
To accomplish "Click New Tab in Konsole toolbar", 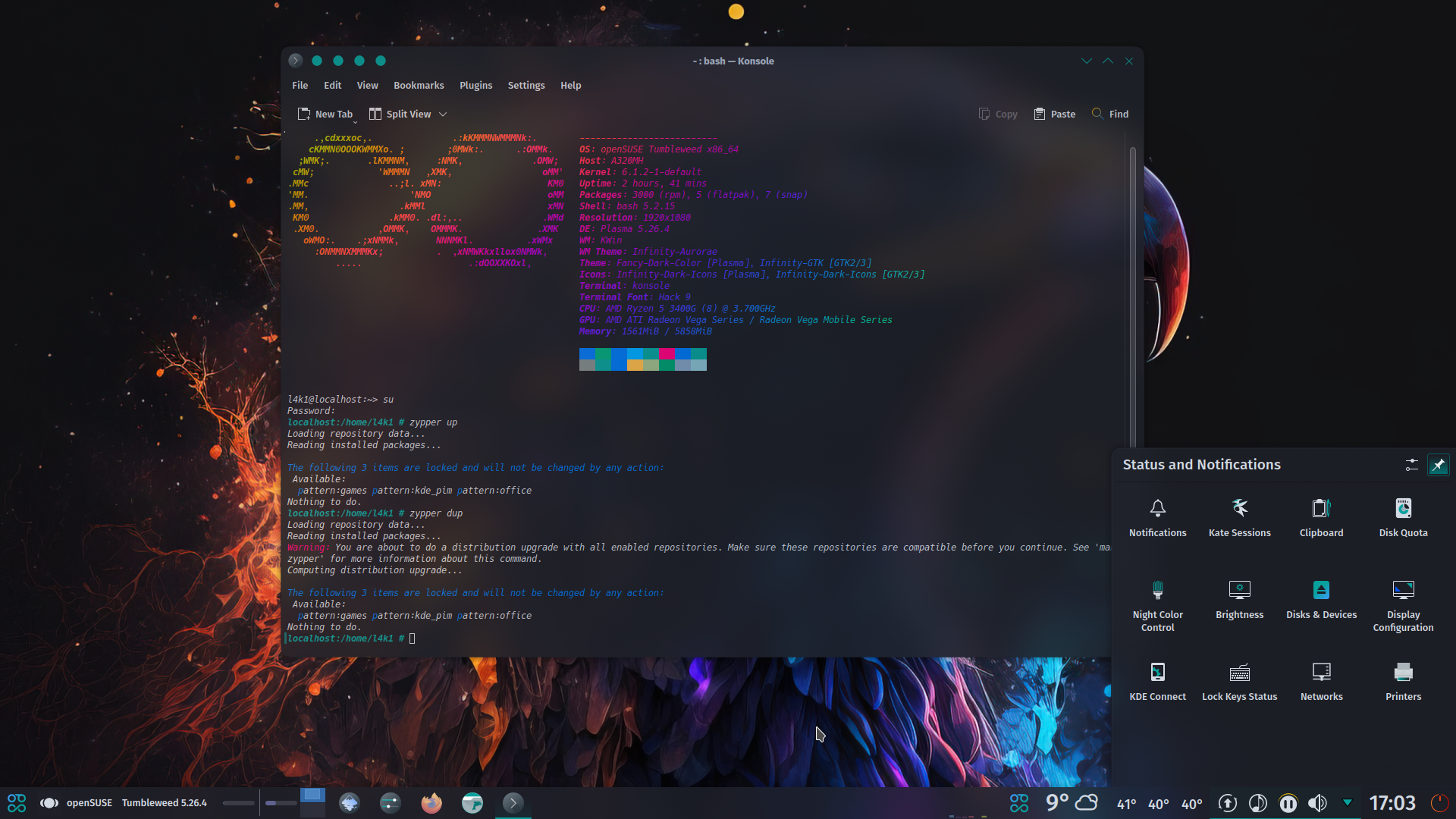I will [325, 115].
